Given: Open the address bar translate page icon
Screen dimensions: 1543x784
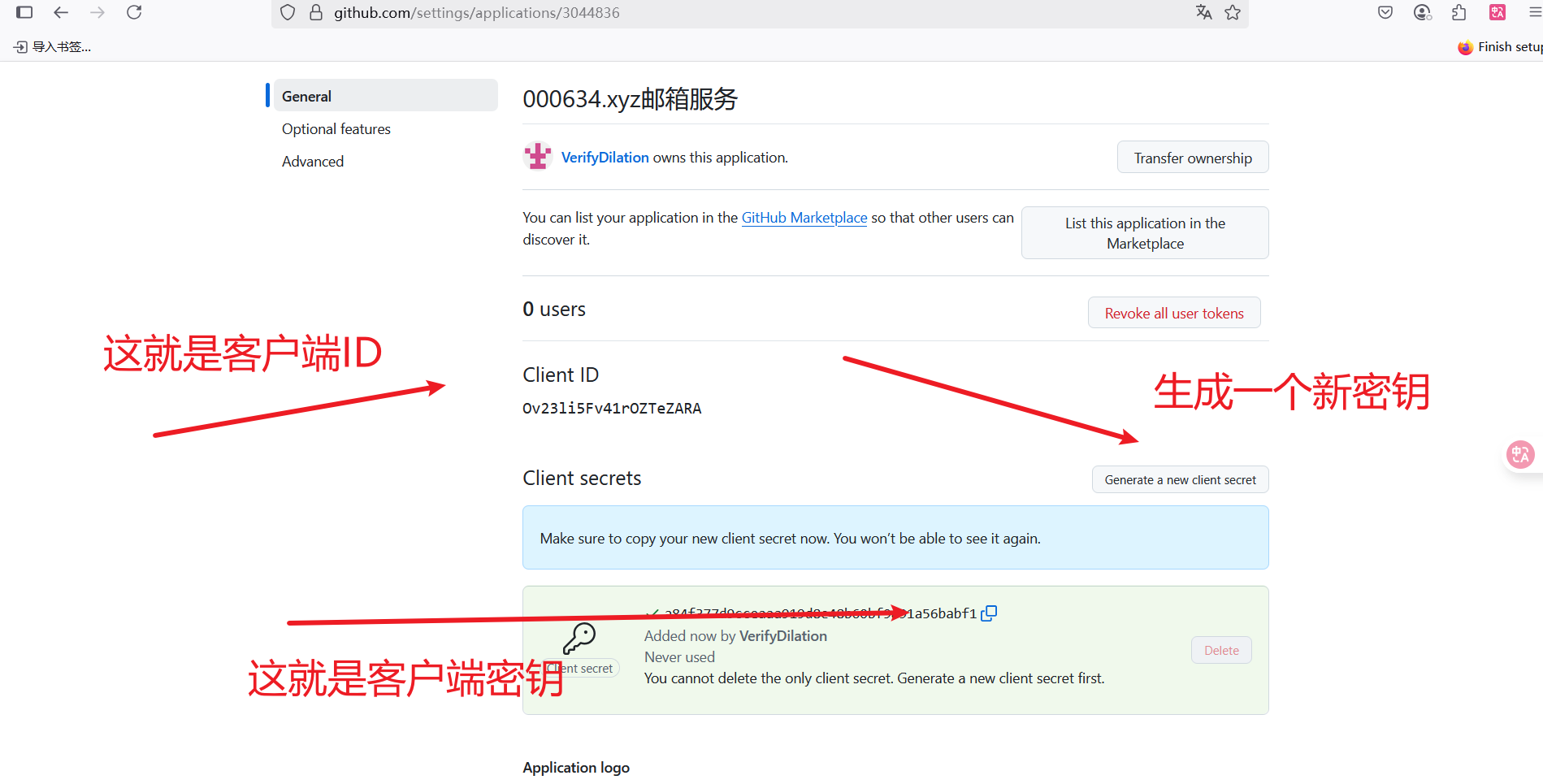Looking at the screenshot, I should [1203, 12].
